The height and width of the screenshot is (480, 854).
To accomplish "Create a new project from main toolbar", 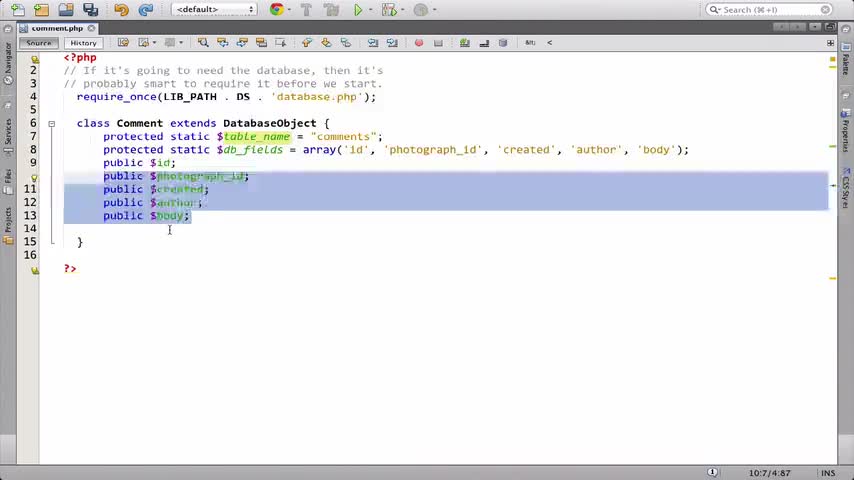I will tap(41, 9).
